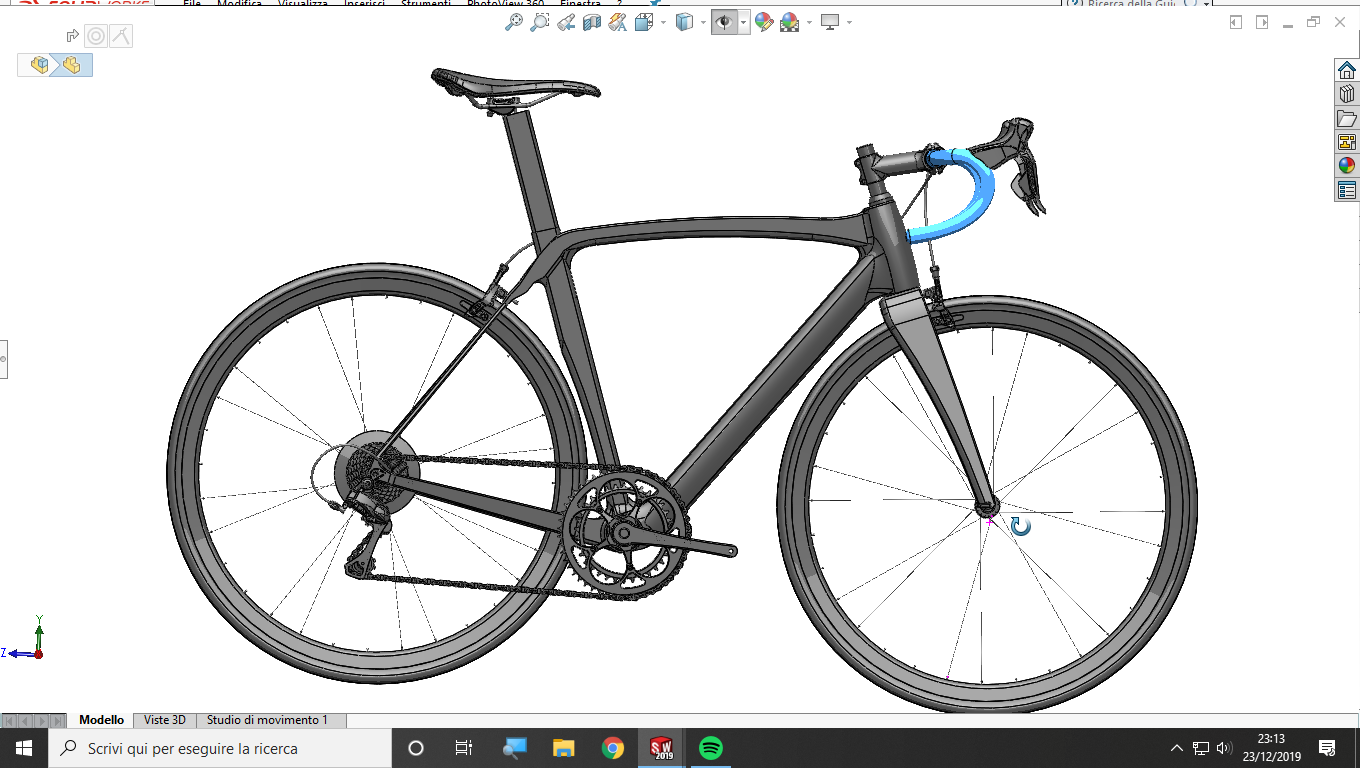Click the network icon in the system tray
Viewport: 1360px width, 768px height.
(x=1201, y=748)
